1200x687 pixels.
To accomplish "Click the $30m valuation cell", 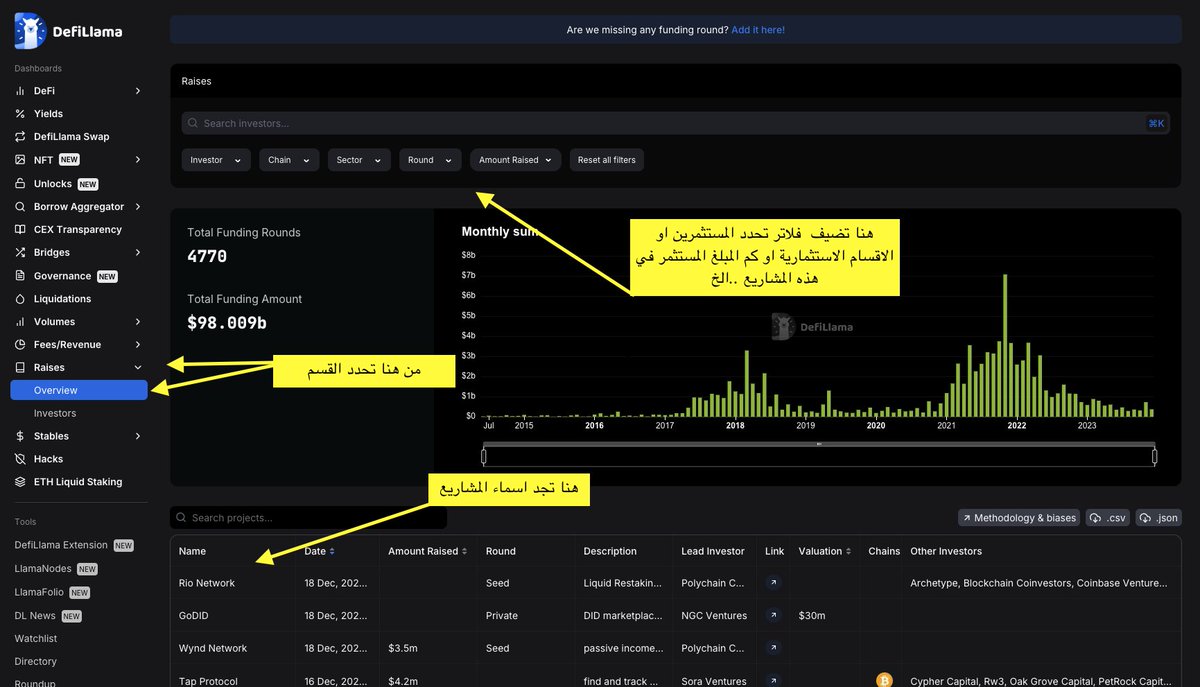I will (x=811, y=616).
